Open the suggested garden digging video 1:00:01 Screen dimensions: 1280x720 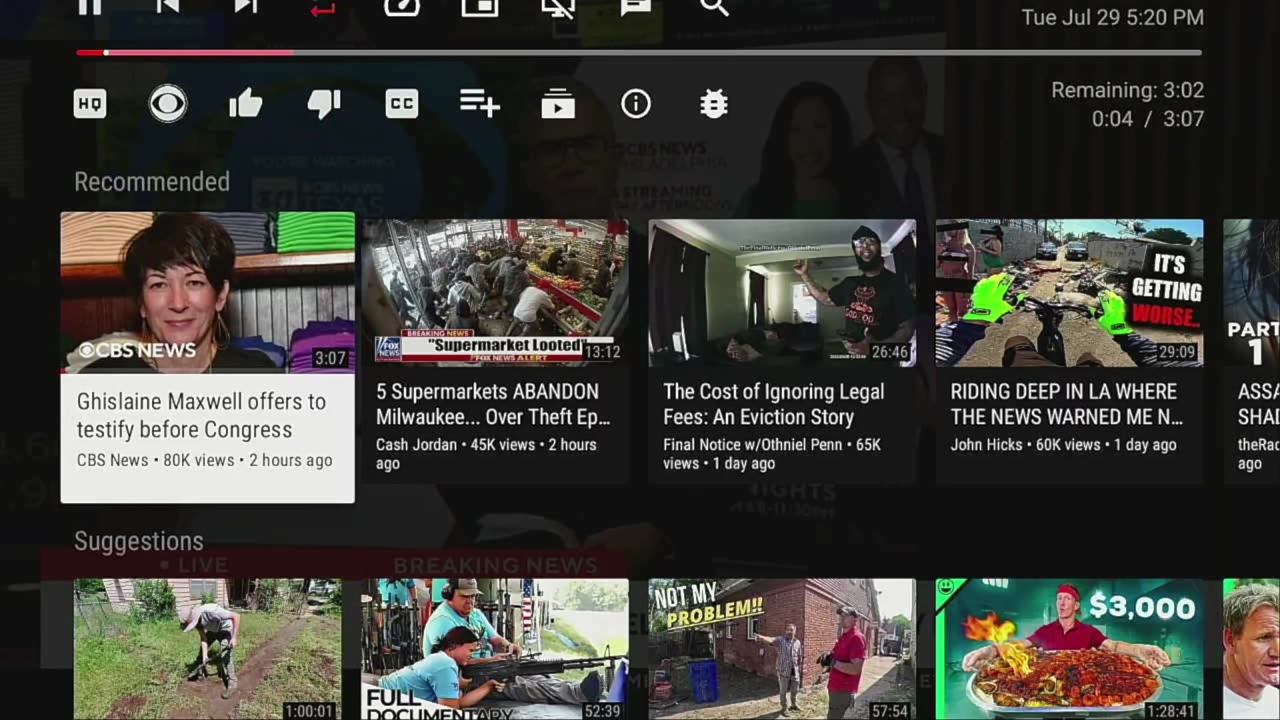pos(207,649)
